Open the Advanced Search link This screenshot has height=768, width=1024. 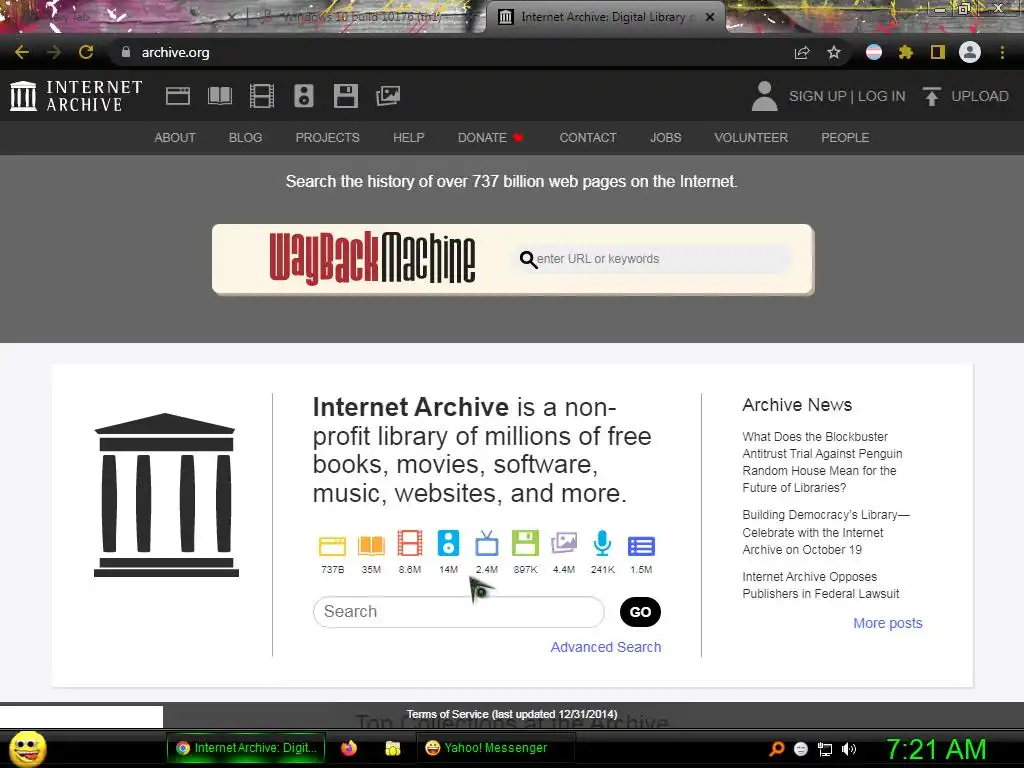606,647
